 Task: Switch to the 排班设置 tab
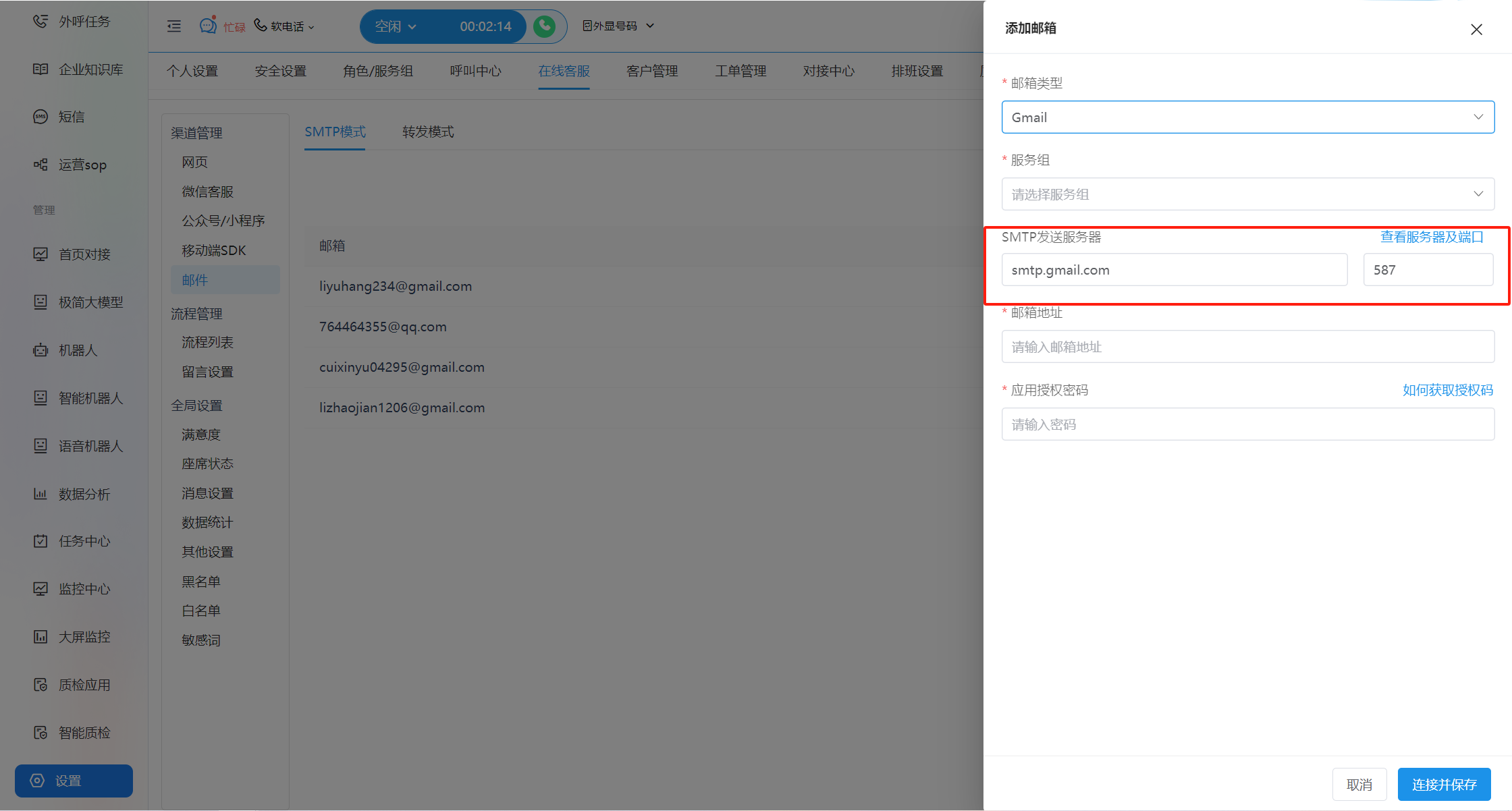(917, 71)
